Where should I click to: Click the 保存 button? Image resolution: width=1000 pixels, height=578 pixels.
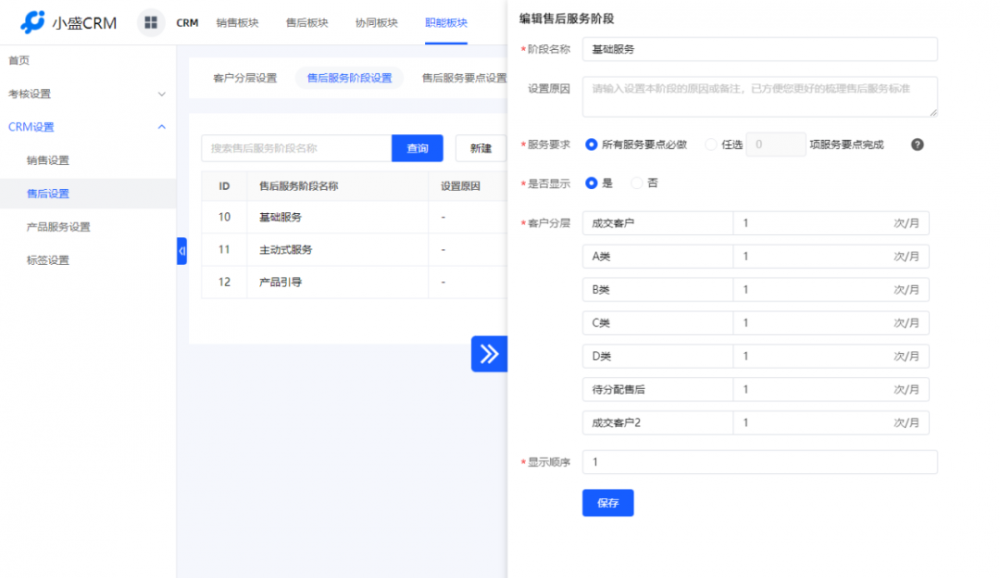click(x=607, y=503)
